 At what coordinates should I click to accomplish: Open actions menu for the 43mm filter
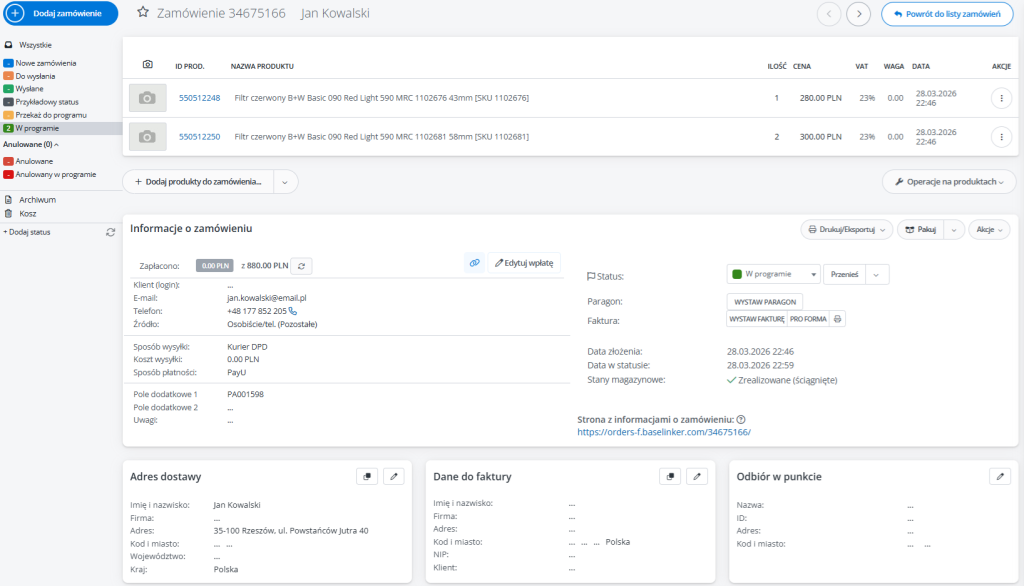tap(1001, 98)
